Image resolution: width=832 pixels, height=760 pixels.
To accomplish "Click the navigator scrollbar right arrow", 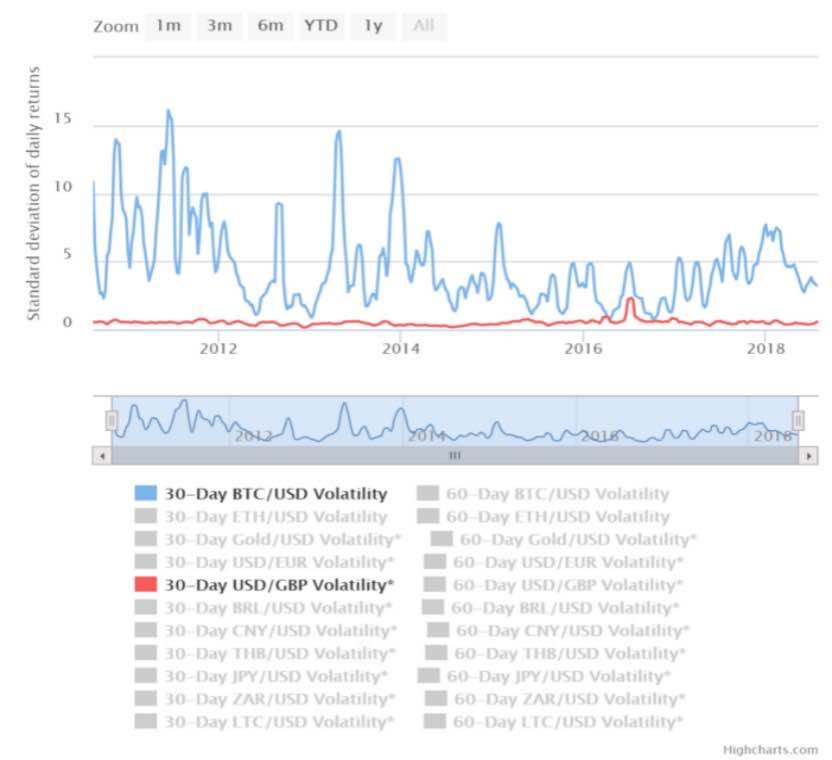I will pyautogui.click(x=808, y=455).
